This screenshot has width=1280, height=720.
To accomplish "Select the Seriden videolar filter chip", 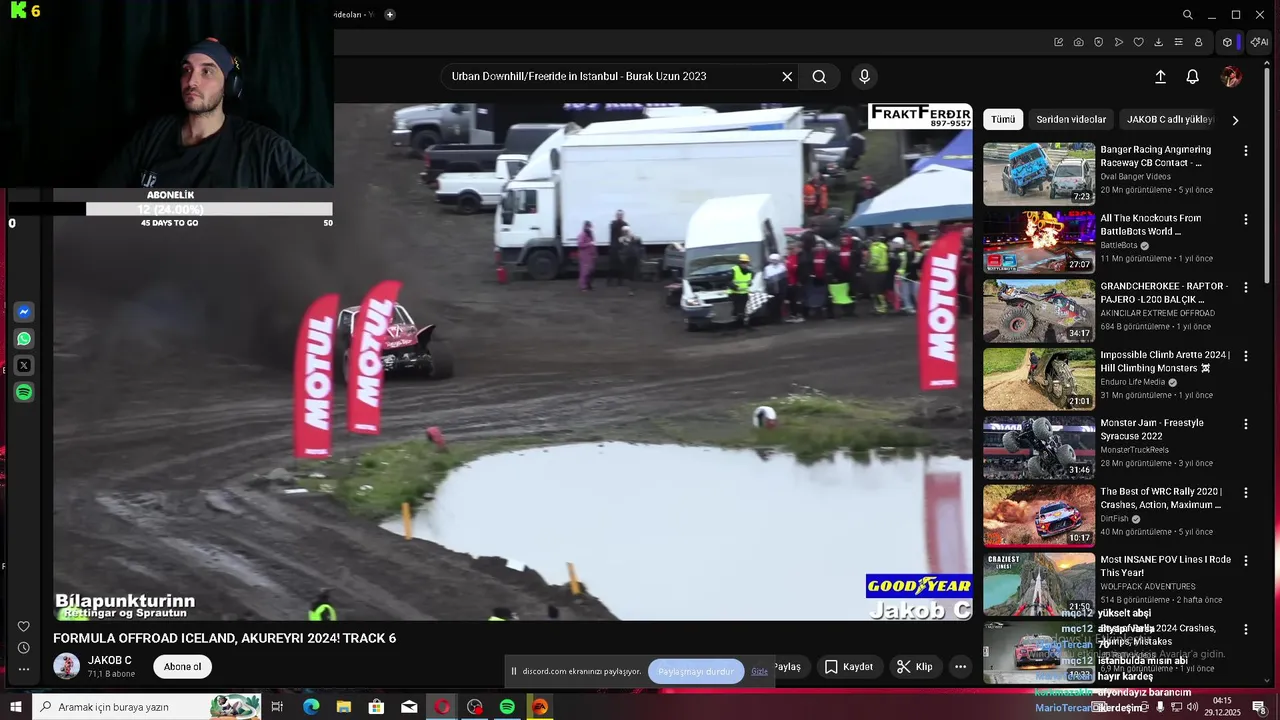I will pos(1071,119).
